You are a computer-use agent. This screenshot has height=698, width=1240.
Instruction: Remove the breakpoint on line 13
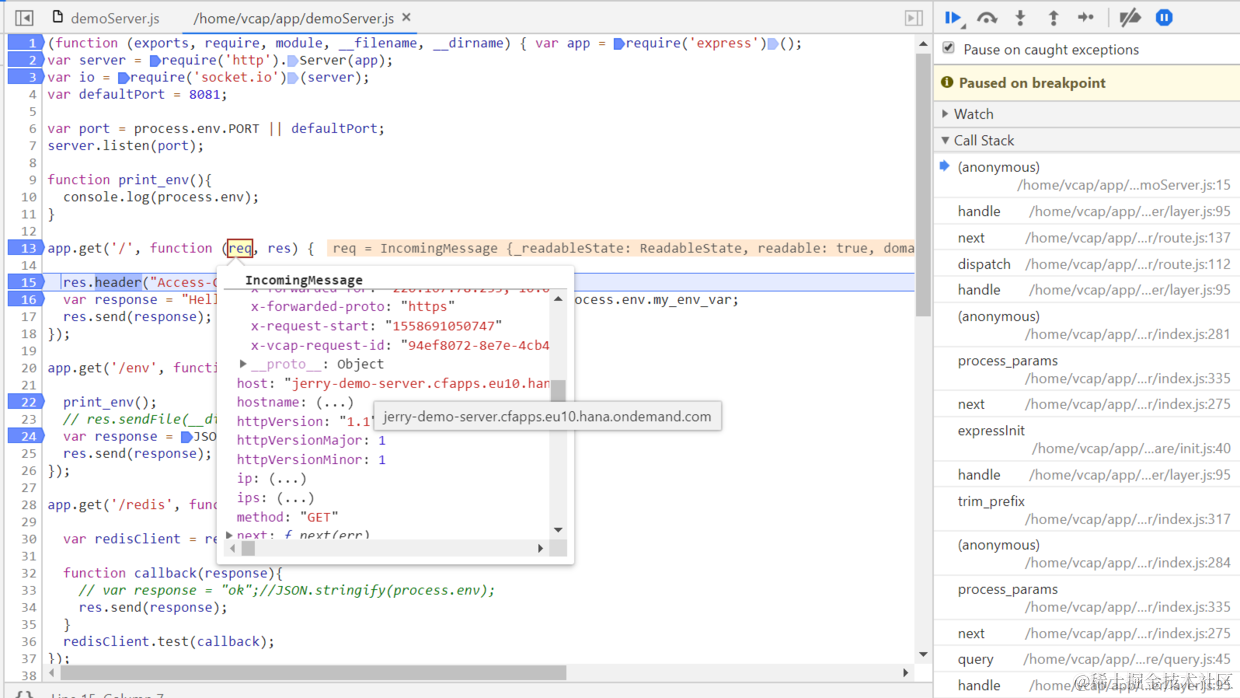click(26, 248)
